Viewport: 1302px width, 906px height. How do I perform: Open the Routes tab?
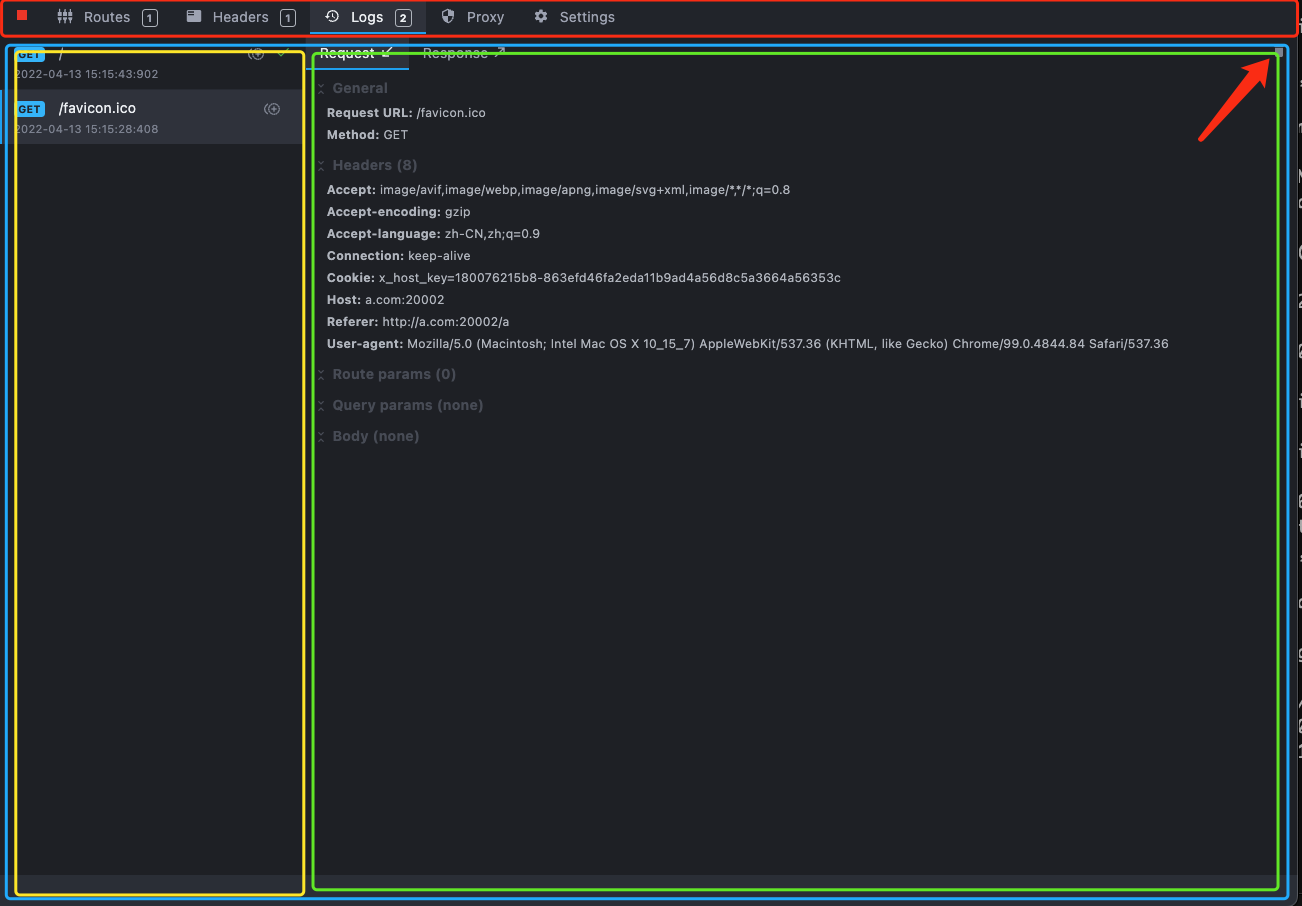[107, 17]
